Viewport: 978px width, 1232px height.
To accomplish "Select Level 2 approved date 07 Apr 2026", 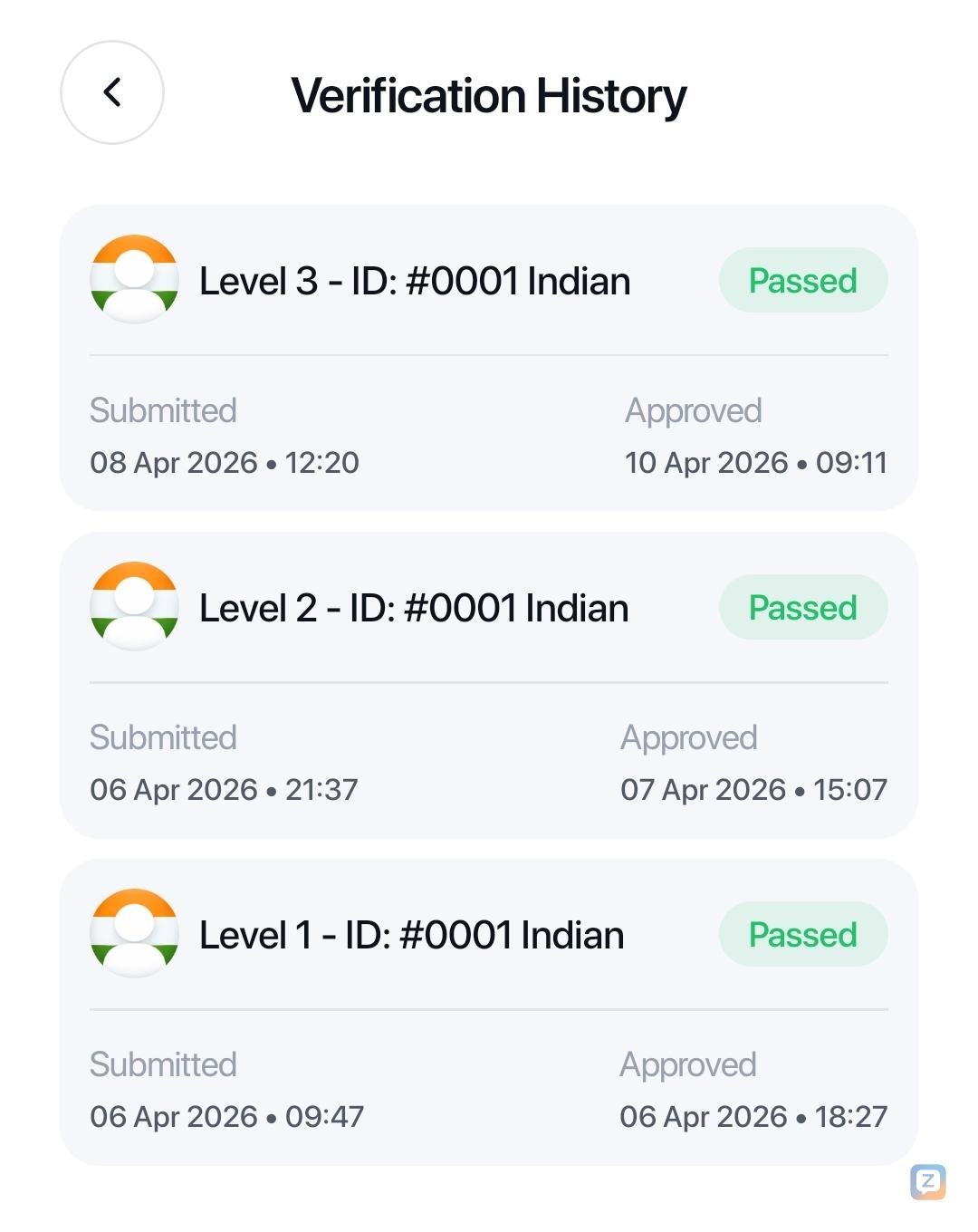I will [x=703, y=790].
